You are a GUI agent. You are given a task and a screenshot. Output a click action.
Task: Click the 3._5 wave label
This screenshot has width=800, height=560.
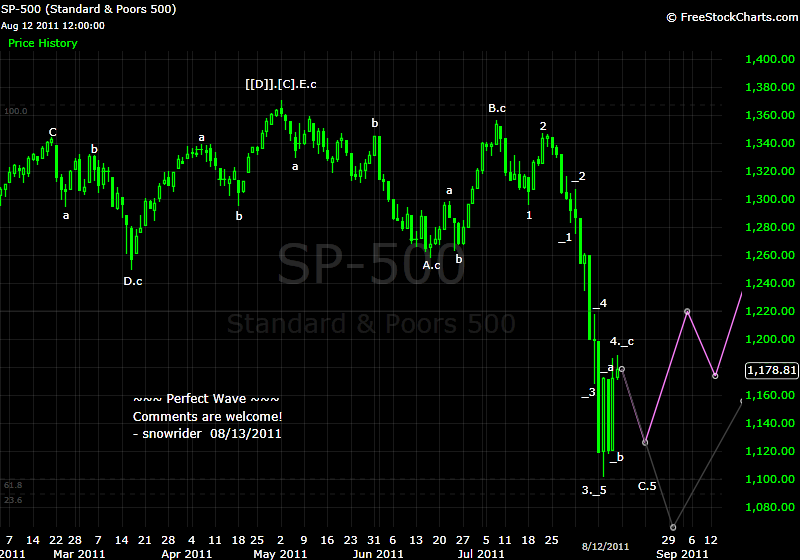pyautogui.click(x=594, y=491)
